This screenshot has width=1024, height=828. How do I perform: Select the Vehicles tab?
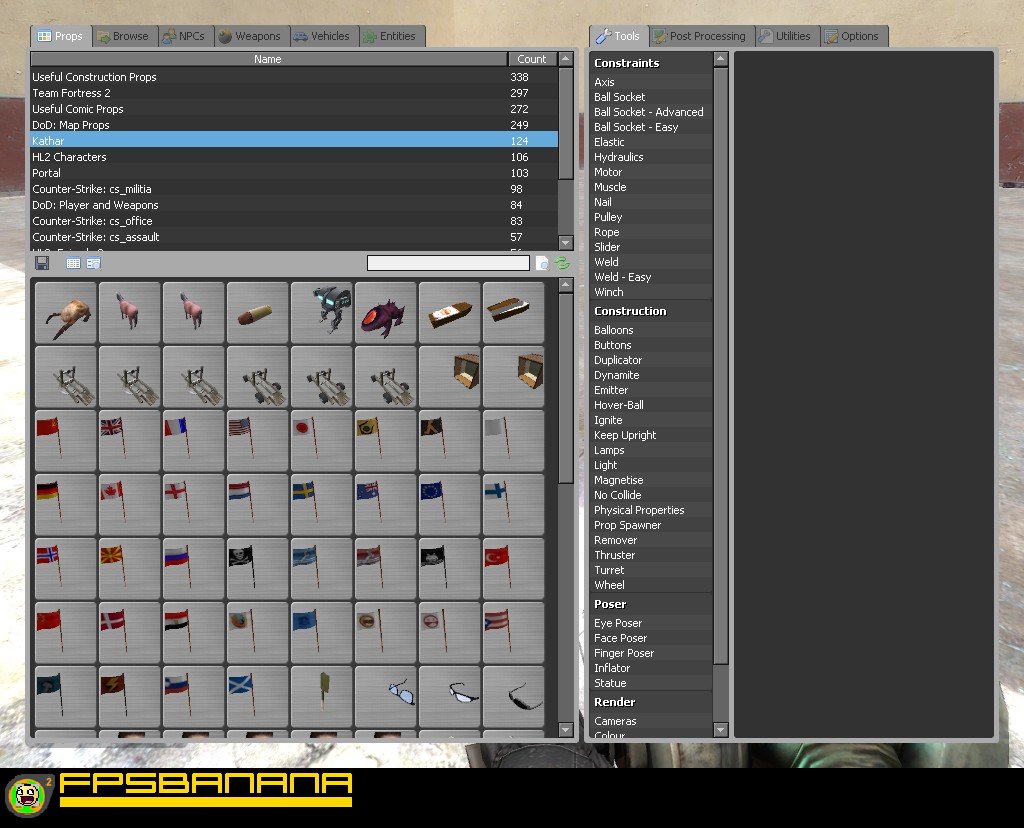point(322,36)
